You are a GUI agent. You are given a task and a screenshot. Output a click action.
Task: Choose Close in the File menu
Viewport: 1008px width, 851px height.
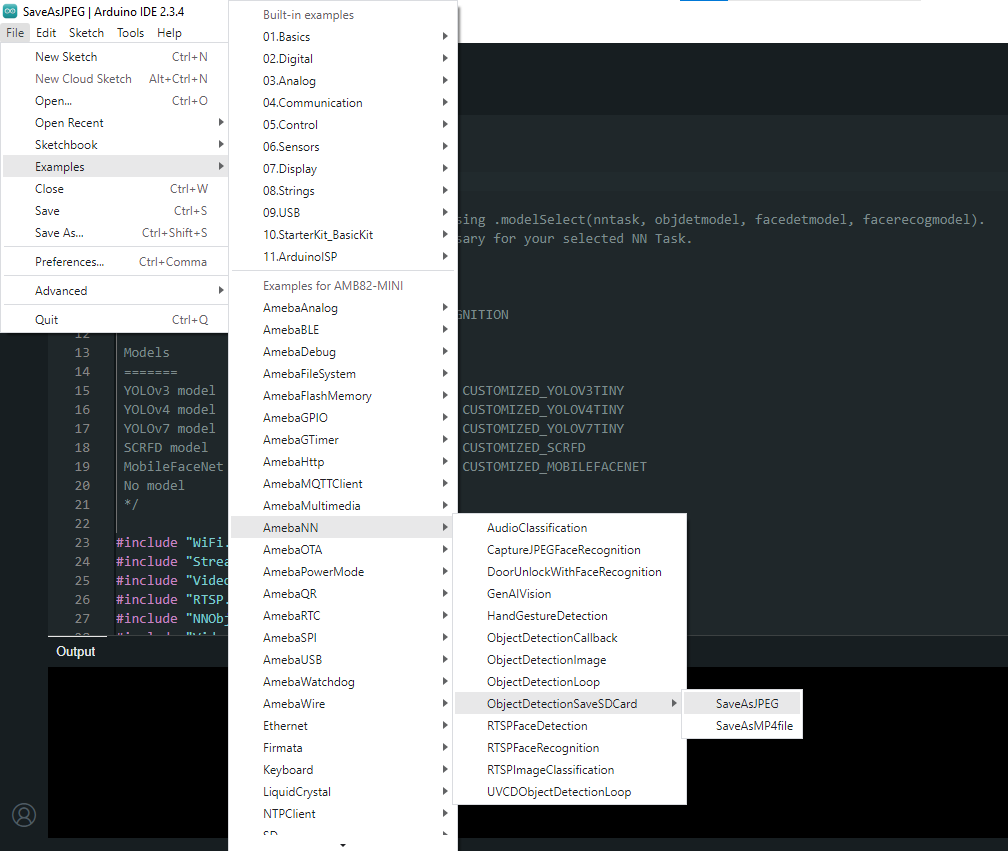point(115,188)
